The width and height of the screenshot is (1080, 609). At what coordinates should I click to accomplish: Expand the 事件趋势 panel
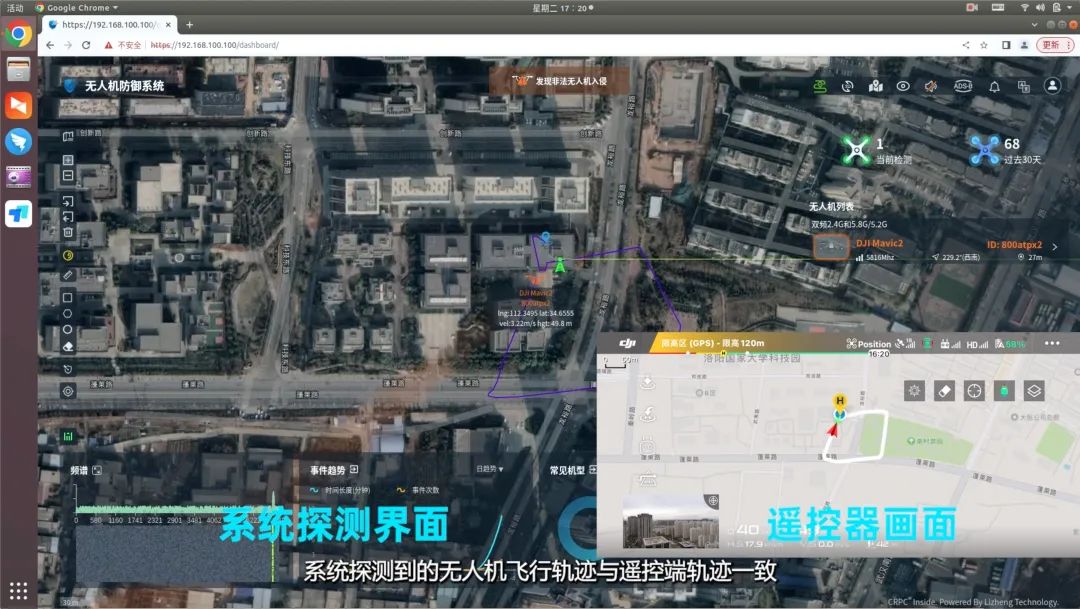[x=354, y=469]
